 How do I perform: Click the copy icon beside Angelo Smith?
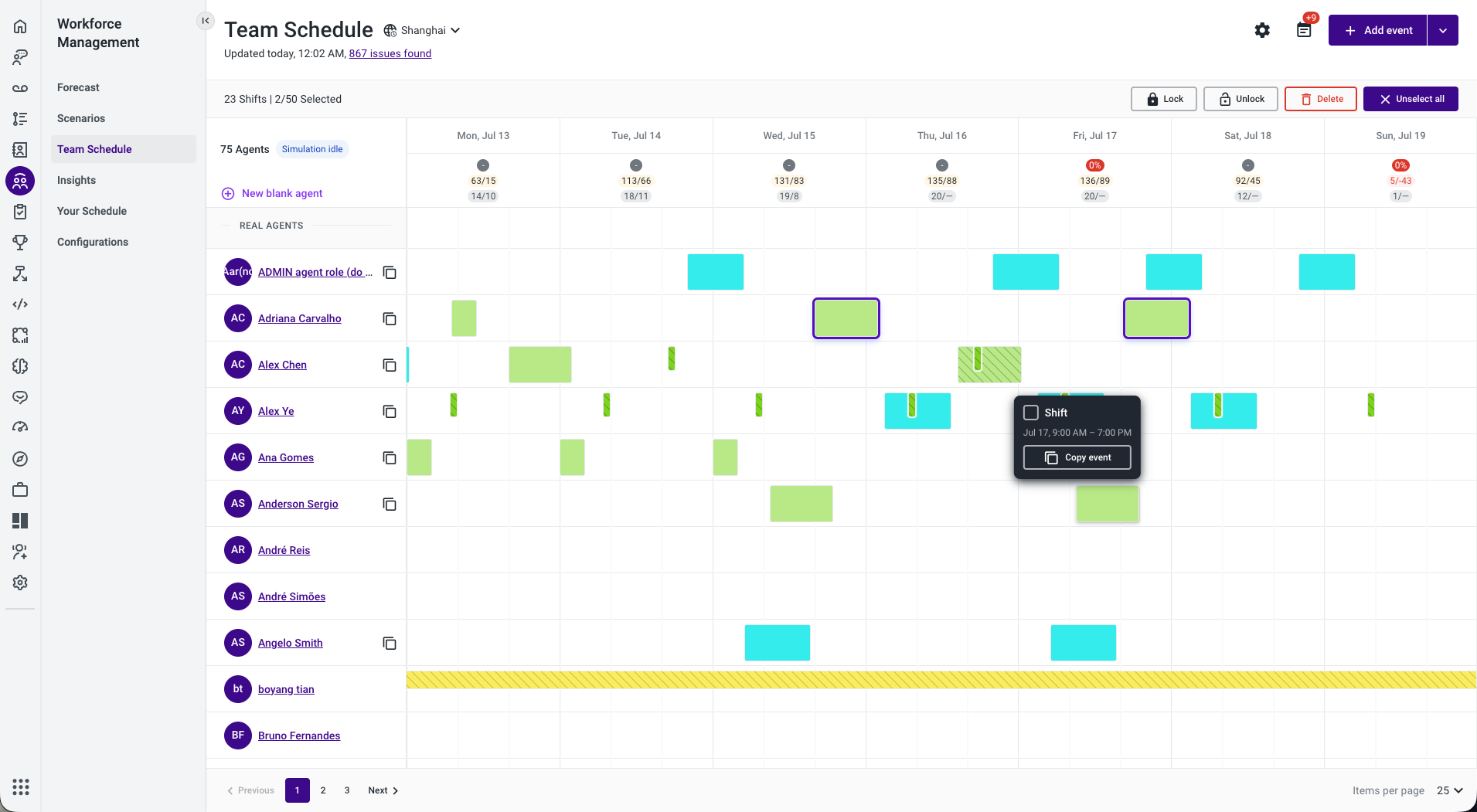[x=390, y=643]
